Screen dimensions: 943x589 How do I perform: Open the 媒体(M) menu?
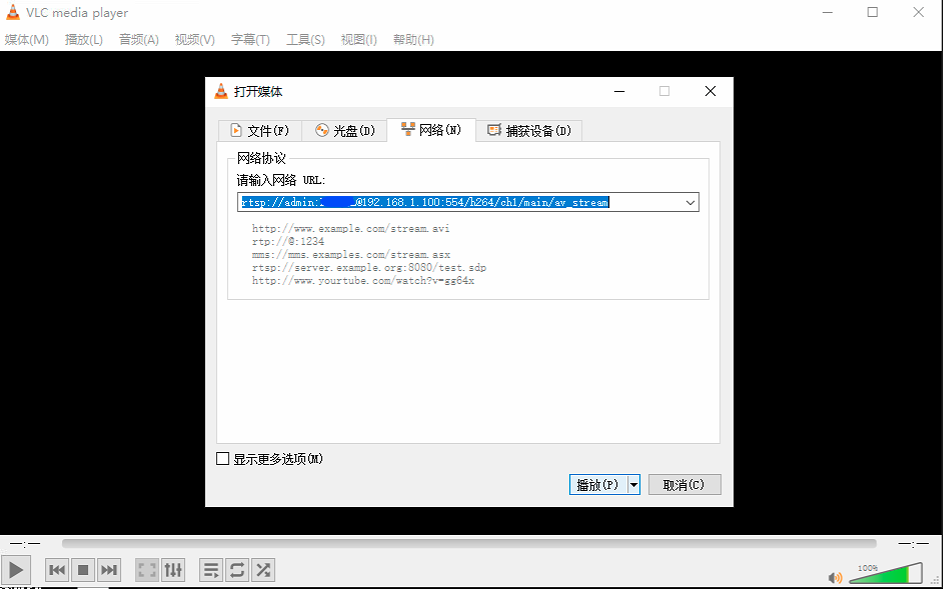26,40
